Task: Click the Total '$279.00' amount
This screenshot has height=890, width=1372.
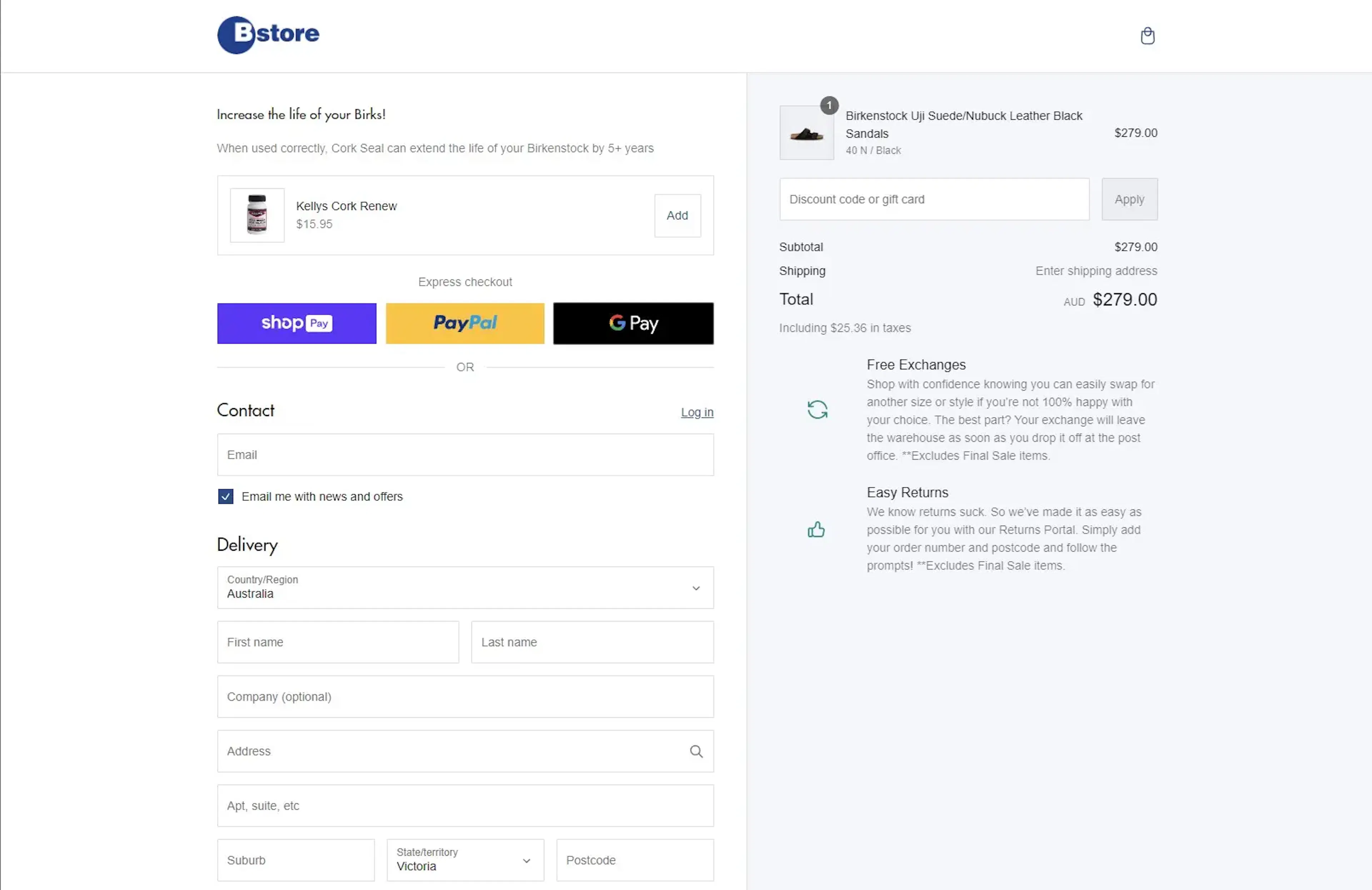Action: click(x=1125, y=300)
